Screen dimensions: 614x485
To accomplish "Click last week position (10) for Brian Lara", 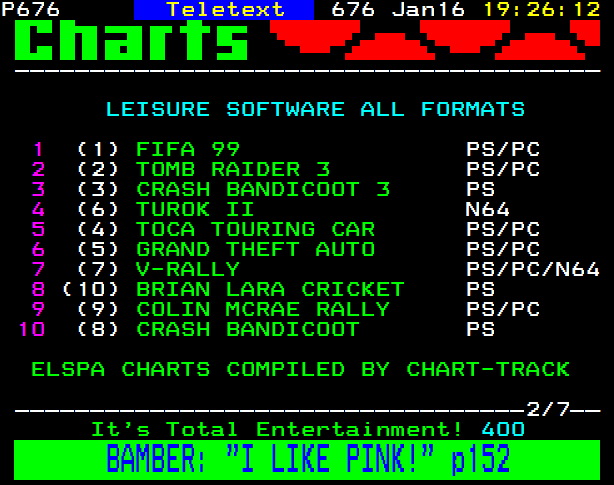I will tap(90, 289).
